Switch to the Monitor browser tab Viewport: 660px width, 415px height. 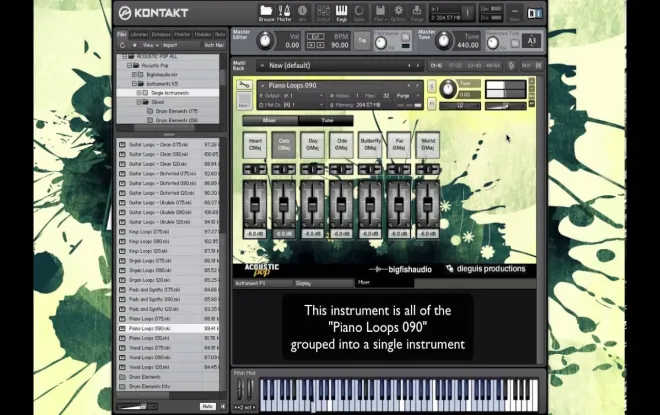click(182, 35)
